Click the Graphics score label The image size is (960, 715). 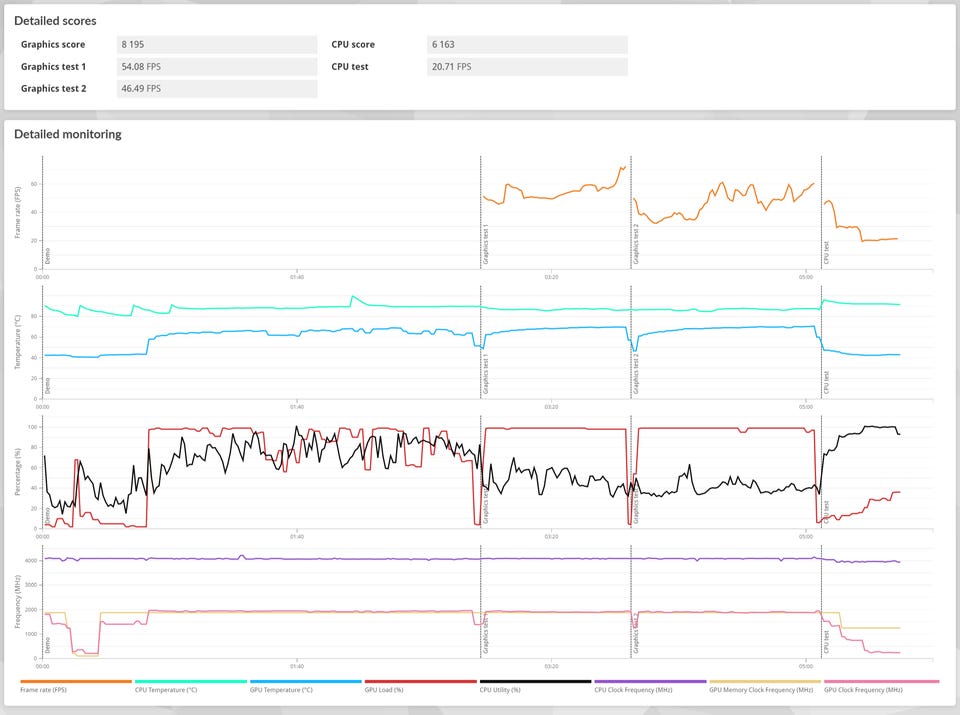[x=53, y=45]
